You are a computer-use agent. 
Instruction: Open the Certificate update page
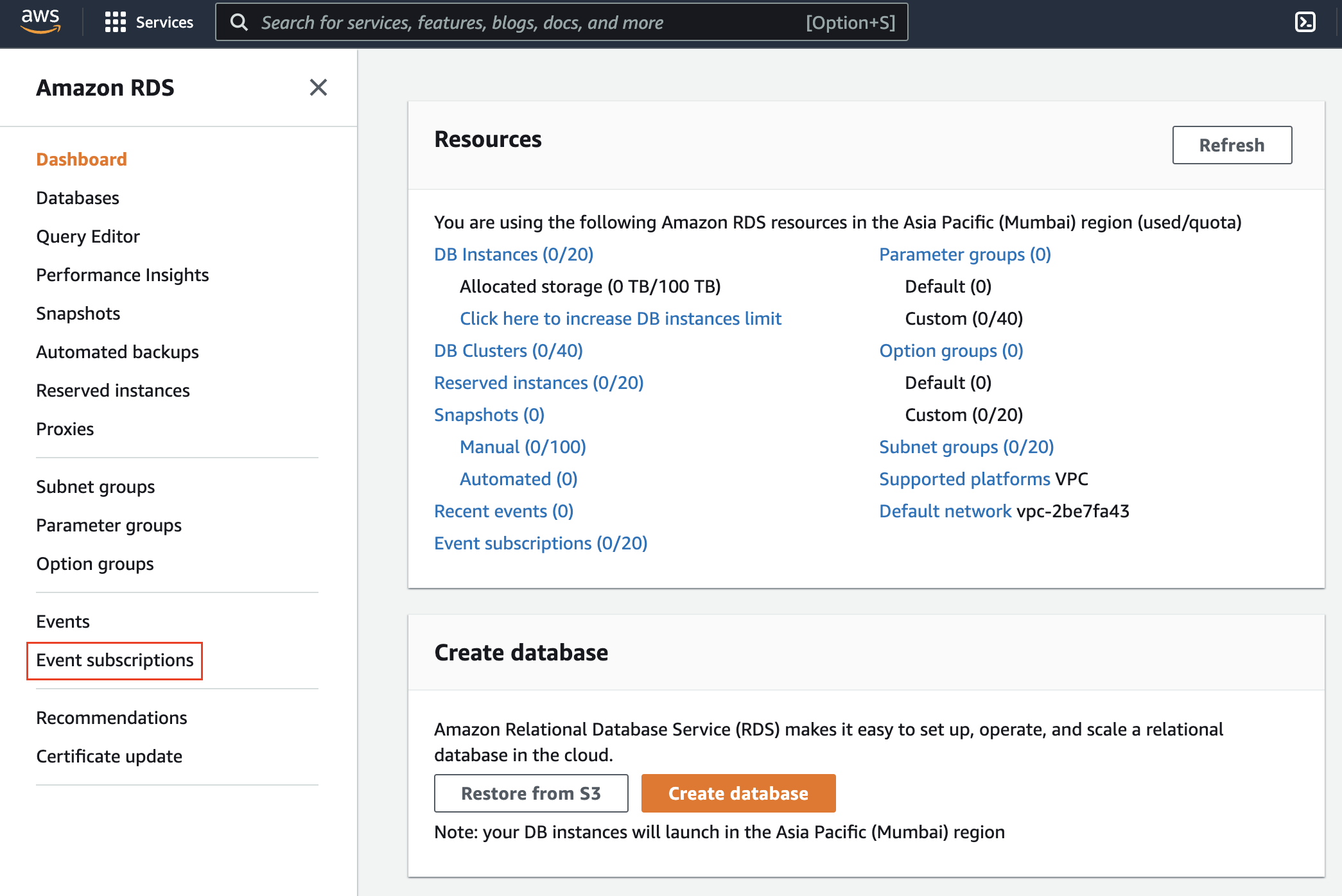[x=109, y=756]
